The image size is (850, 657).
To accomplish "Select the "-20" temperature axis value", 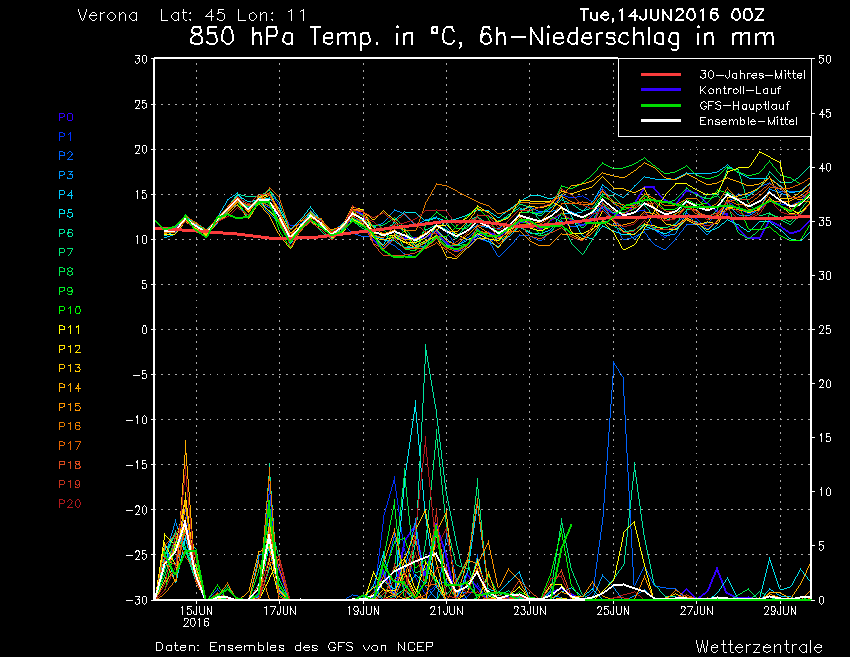I will [x=137, y=510].
